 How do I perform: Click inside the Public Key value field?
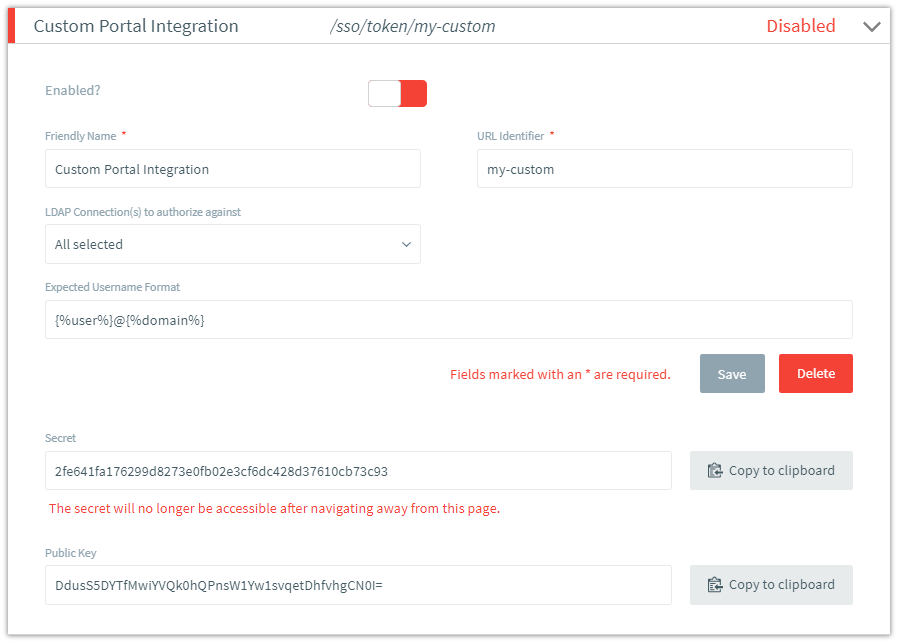pos(358,585)
